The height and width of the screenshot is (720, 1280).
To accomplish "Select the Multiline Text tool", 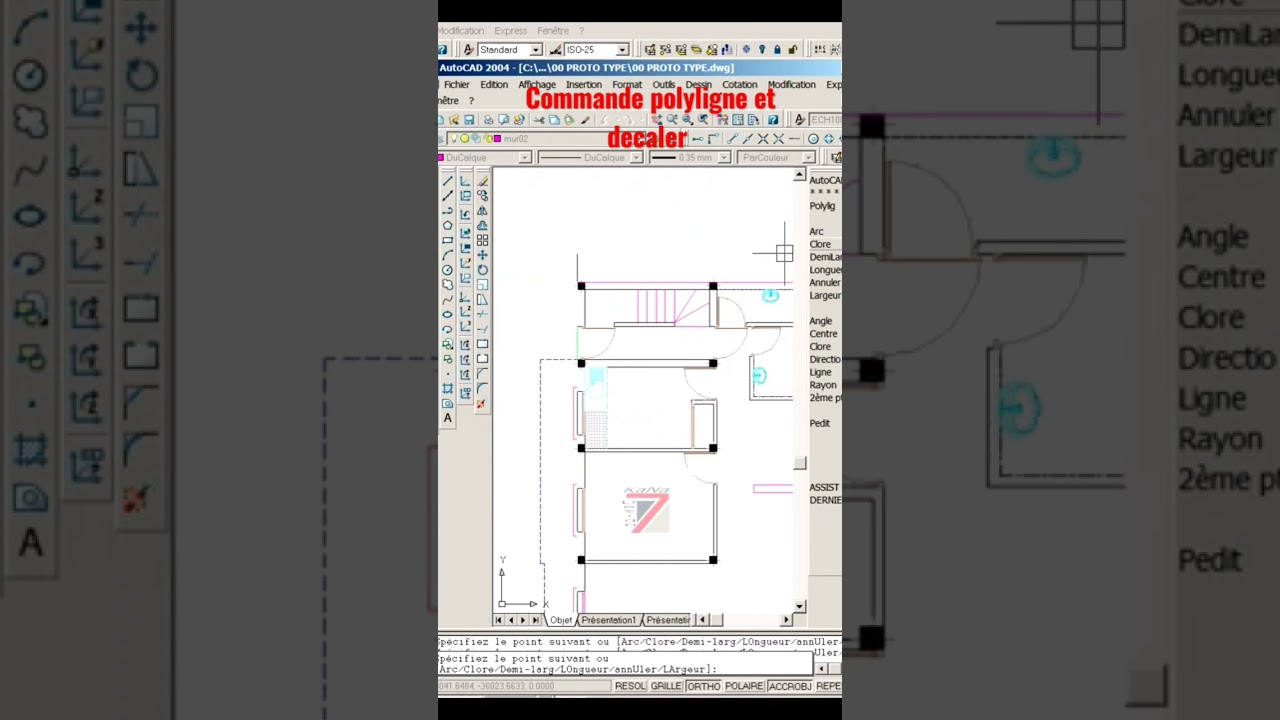I will (x=448, y=417).
